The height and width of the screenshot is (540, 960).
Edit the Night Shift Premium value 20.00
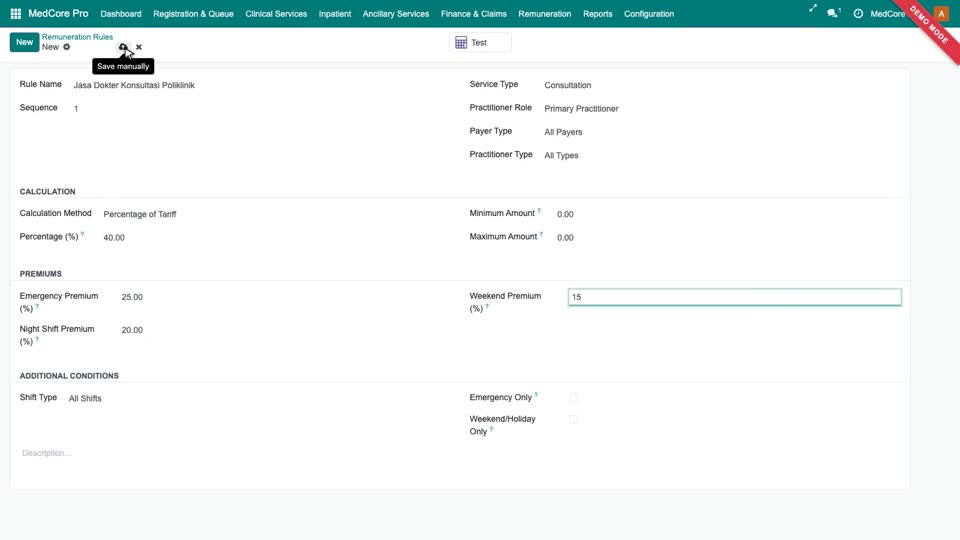[285, 330]
